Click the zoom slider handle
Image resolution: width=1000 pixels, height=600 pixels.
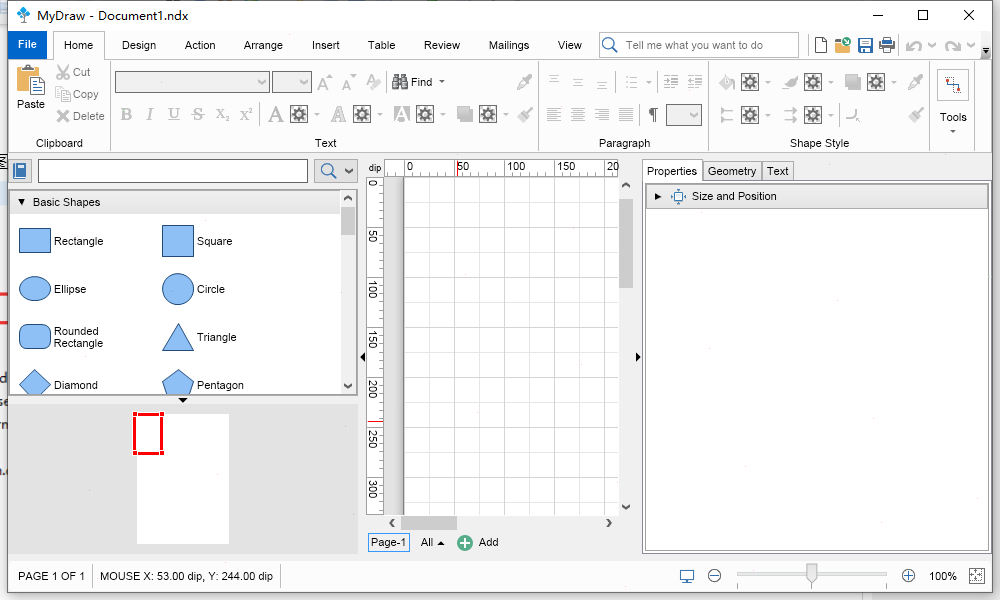(x=811, y=574)
